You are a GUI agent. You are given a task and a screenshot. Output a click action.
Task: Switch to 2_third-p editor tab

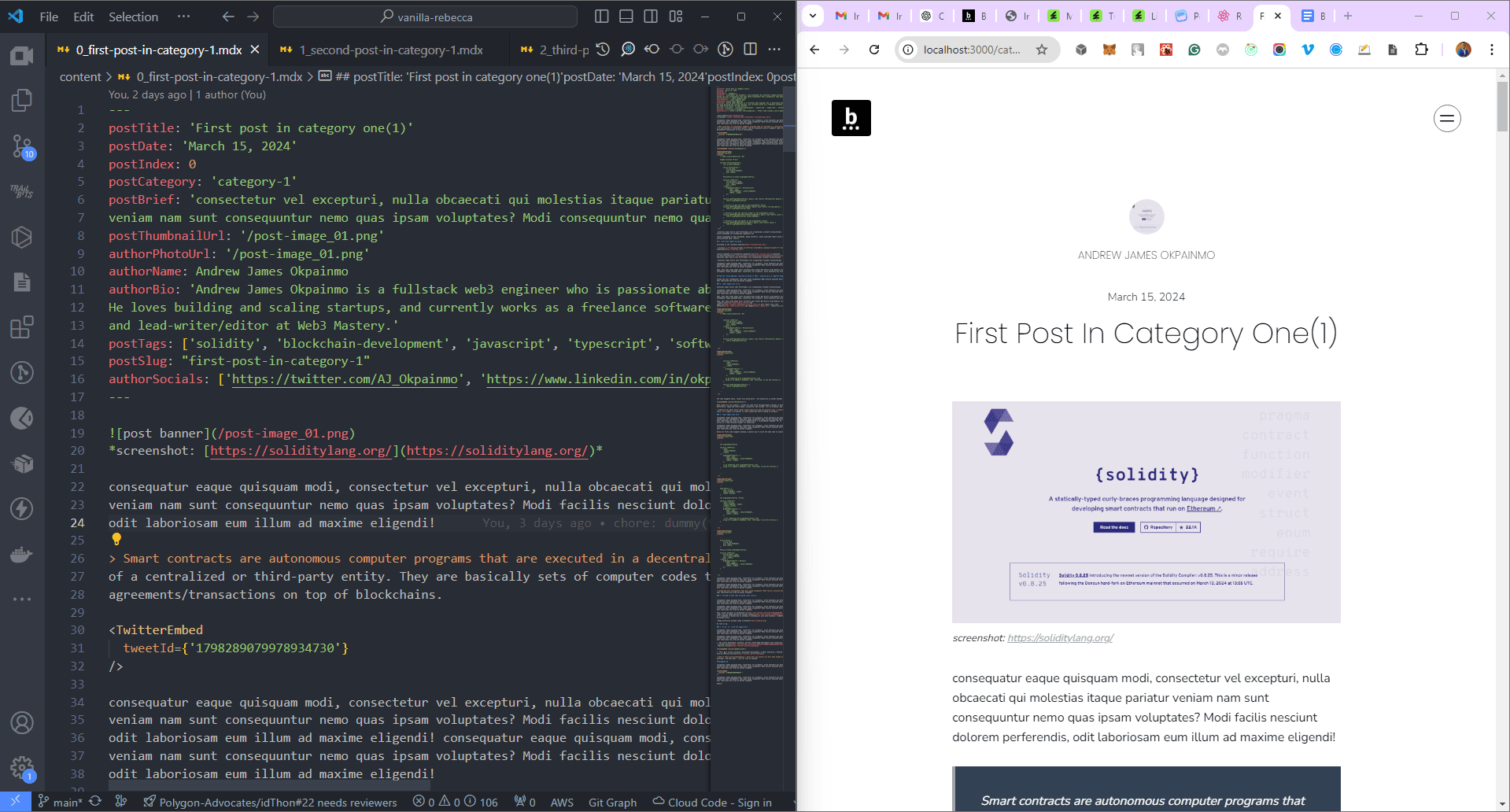click(555, 50)
